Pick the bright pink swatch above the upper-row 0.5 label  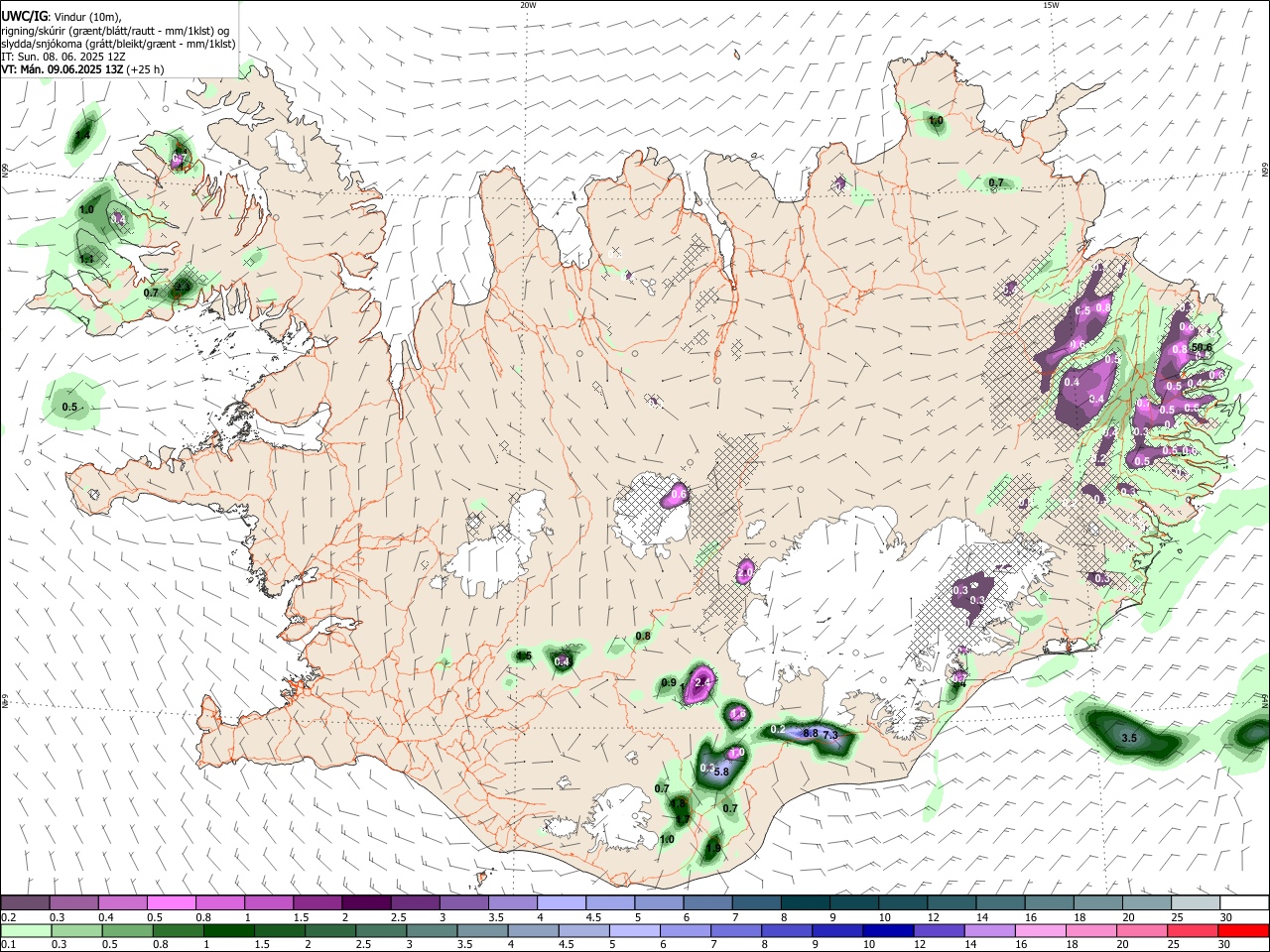coord(171,903)
